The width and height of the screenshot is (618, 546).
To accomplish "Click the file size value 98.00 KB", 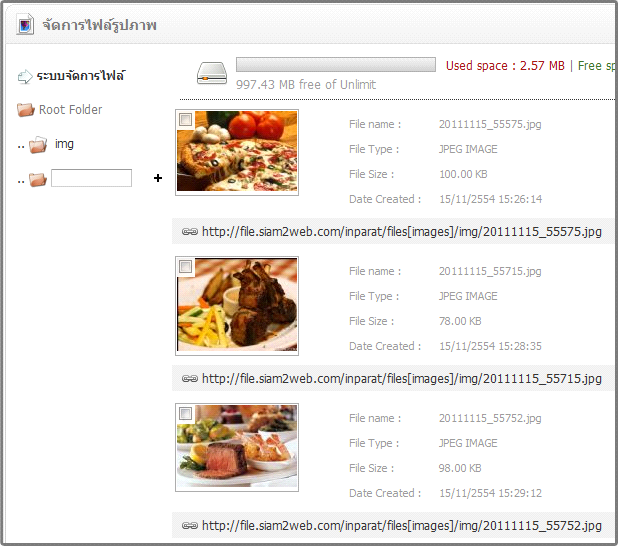I will click(x=460, y=468).
